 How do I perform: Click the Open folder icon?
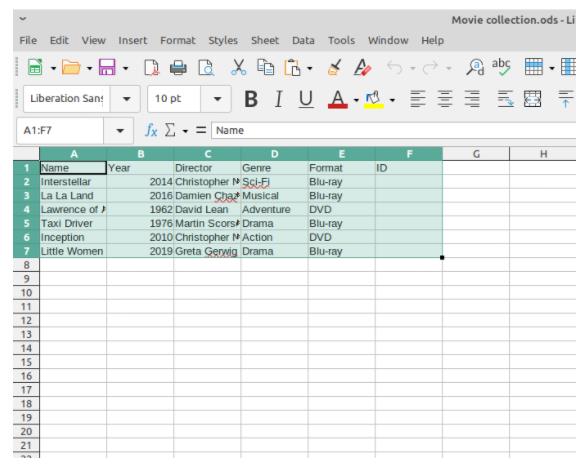pos(71,68)
